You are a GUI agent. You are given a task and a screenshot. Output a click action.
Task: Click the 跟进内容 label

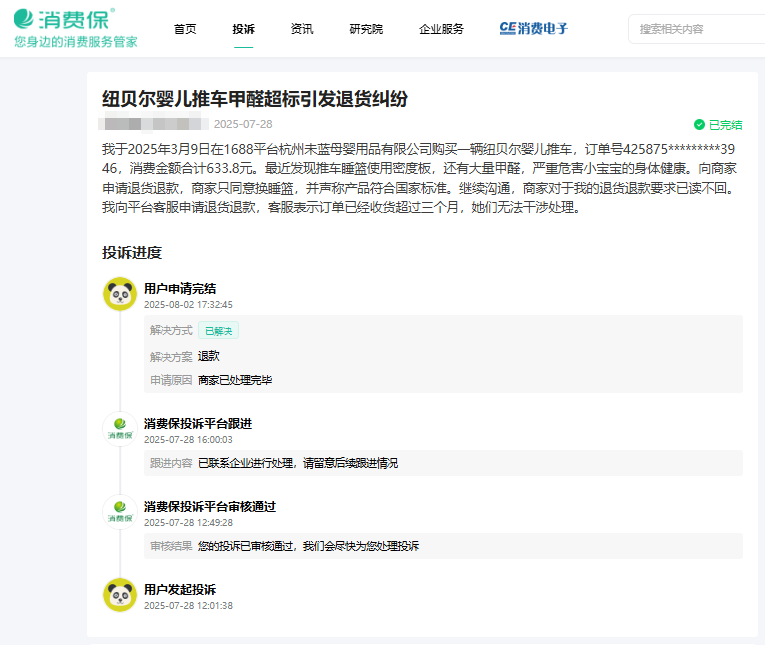(x=171, y=463)
